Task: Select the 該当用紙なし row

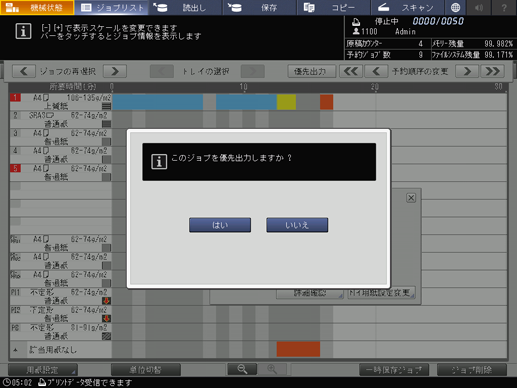Action: point(61,350)
